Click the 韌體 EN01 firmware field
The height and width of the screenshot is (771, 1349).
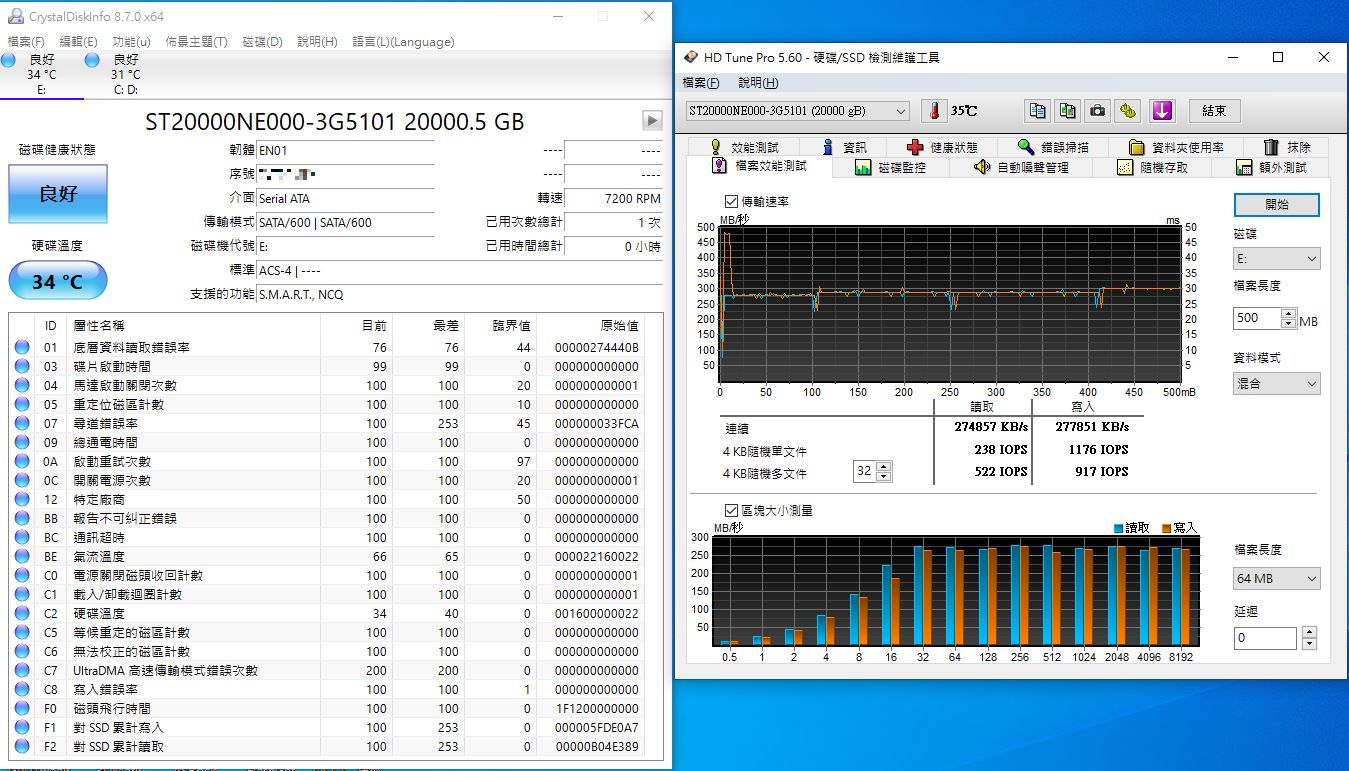click(345, 150)
